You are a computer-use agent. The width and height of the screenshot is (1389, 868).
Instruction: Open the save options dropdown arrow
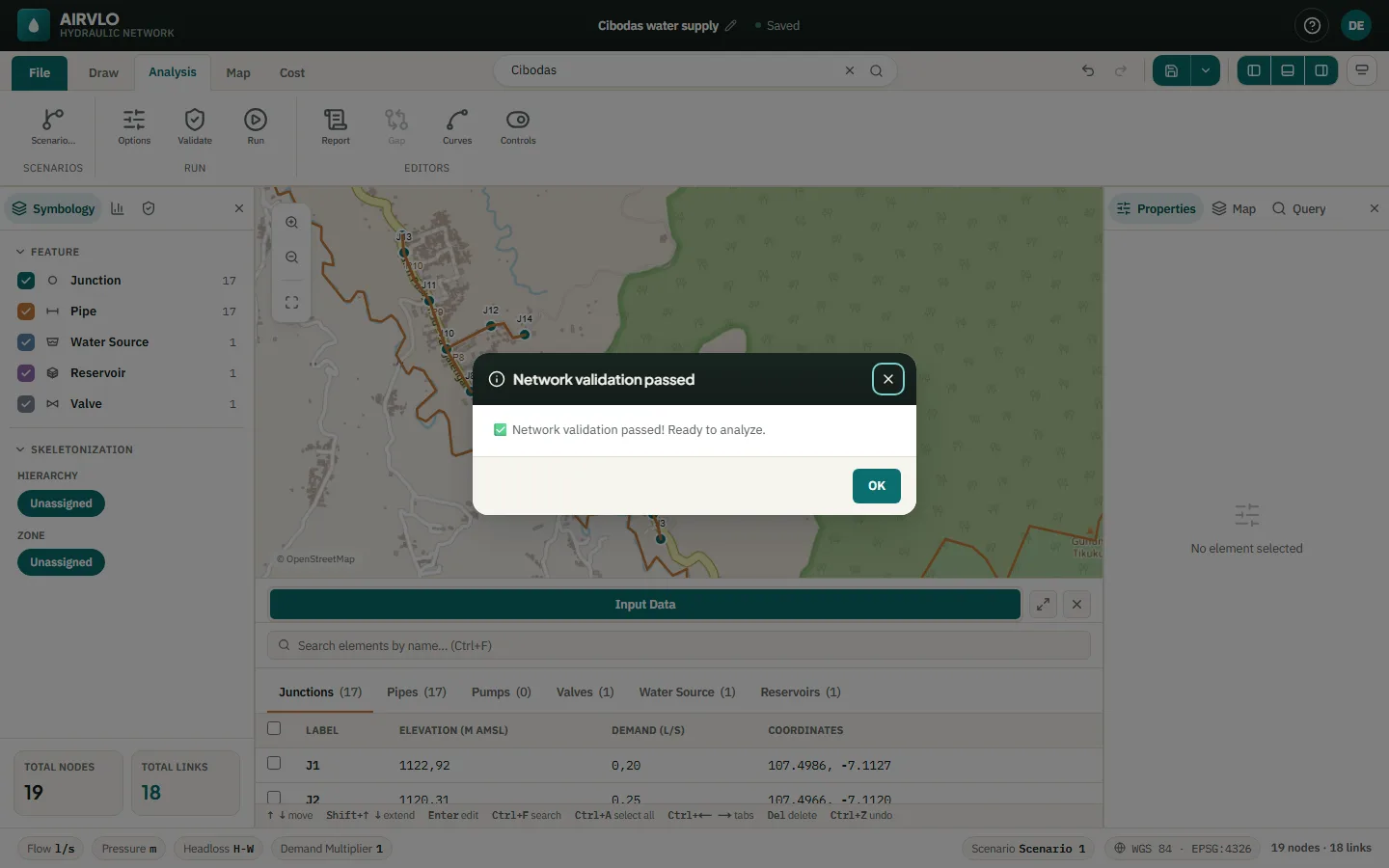point(1205,70)
